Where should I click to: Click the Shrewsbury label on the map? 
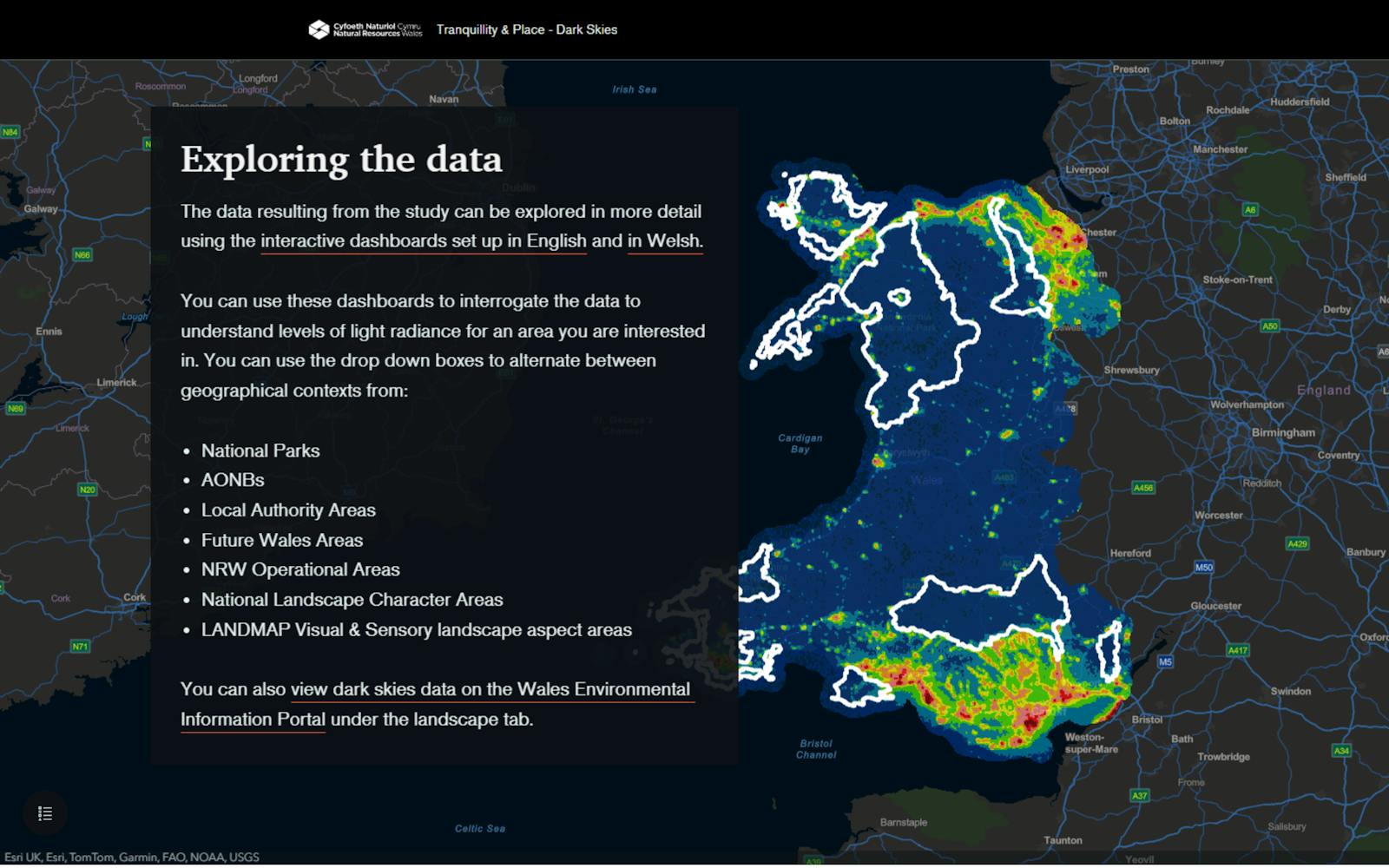click(x=1131, y=370)
